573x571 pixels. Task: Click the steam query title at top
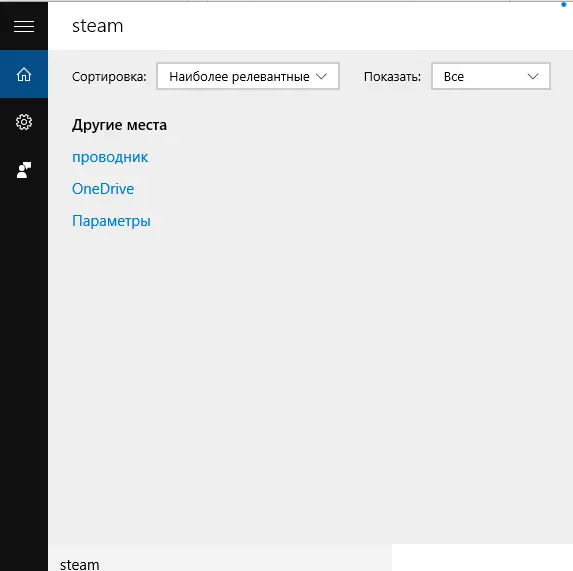coord(98,26)
